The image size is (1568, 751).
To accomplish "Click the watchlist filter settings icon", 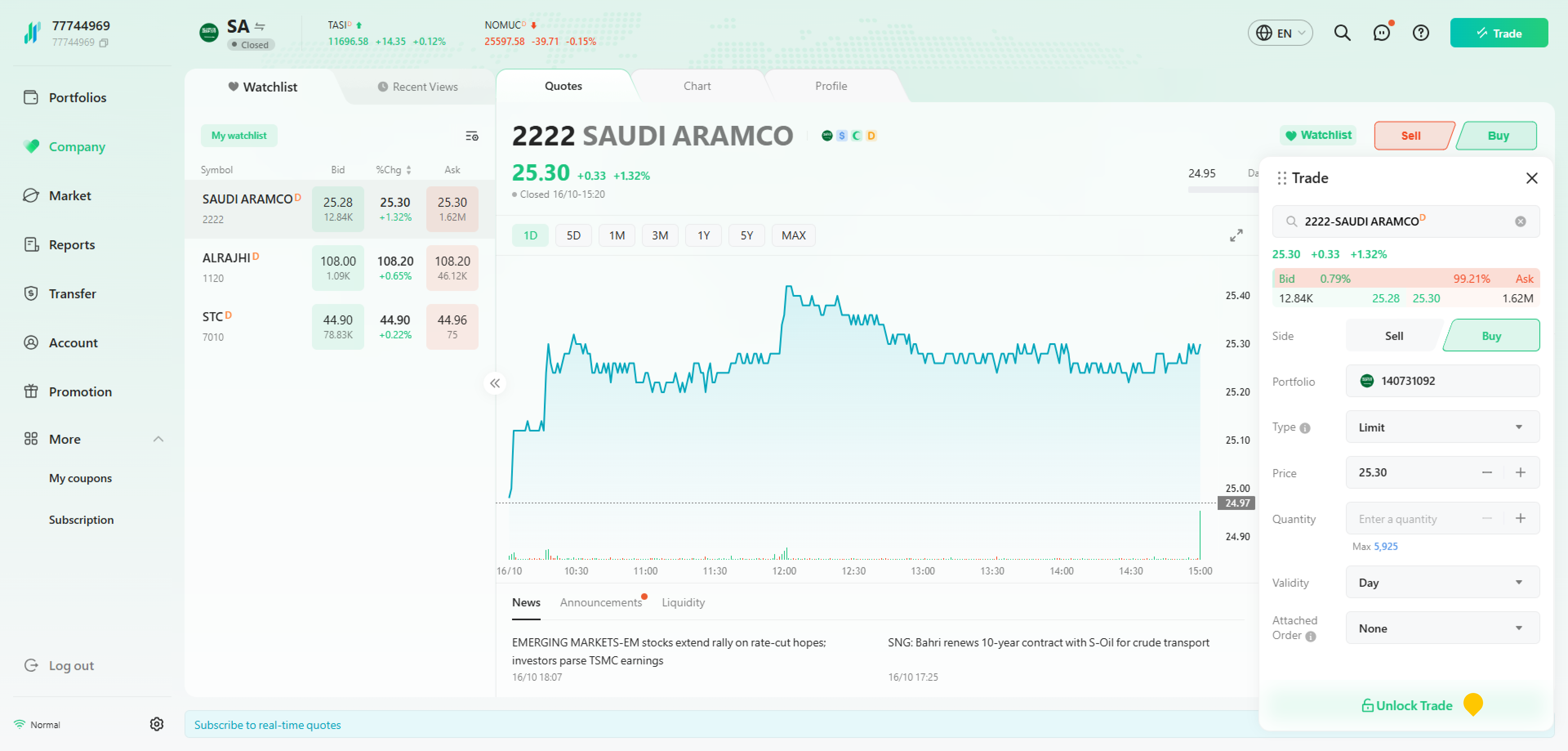I will pyautogui.click(x=472, y=136).
